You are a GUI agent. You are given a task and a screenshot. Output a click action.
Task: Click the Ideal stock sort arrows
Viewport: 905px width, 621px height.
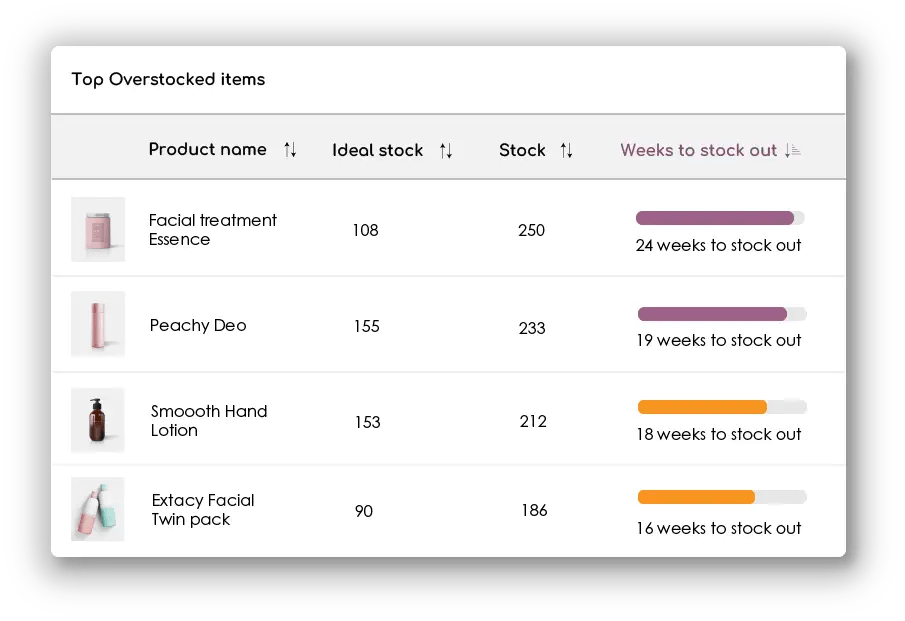[x=446, y=151]
